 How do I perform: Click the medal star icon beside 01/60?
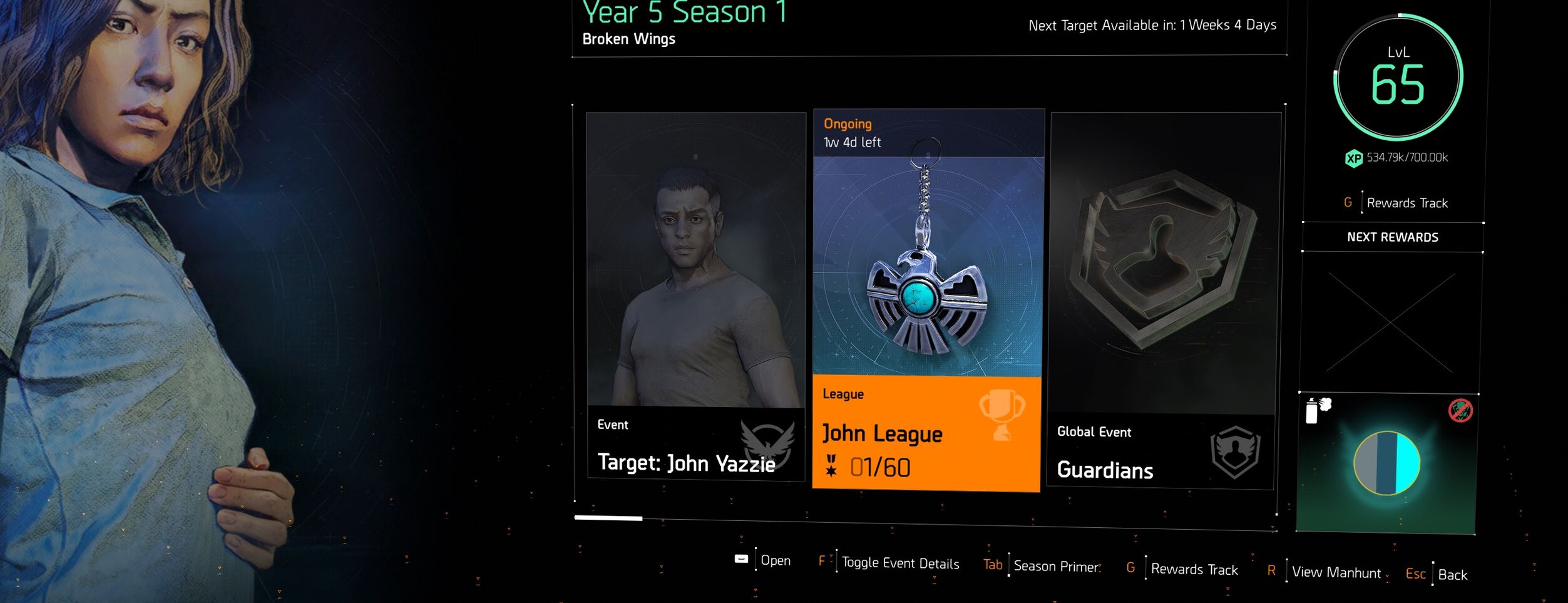coord(831,465)
